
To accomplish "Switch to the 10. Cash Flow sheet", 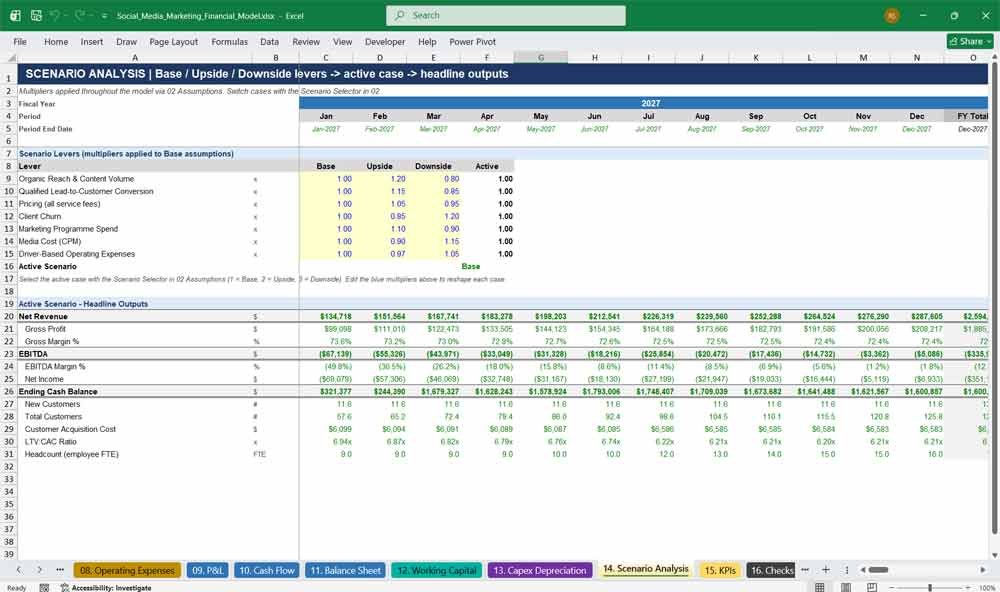I will click(x=267, y=570).
